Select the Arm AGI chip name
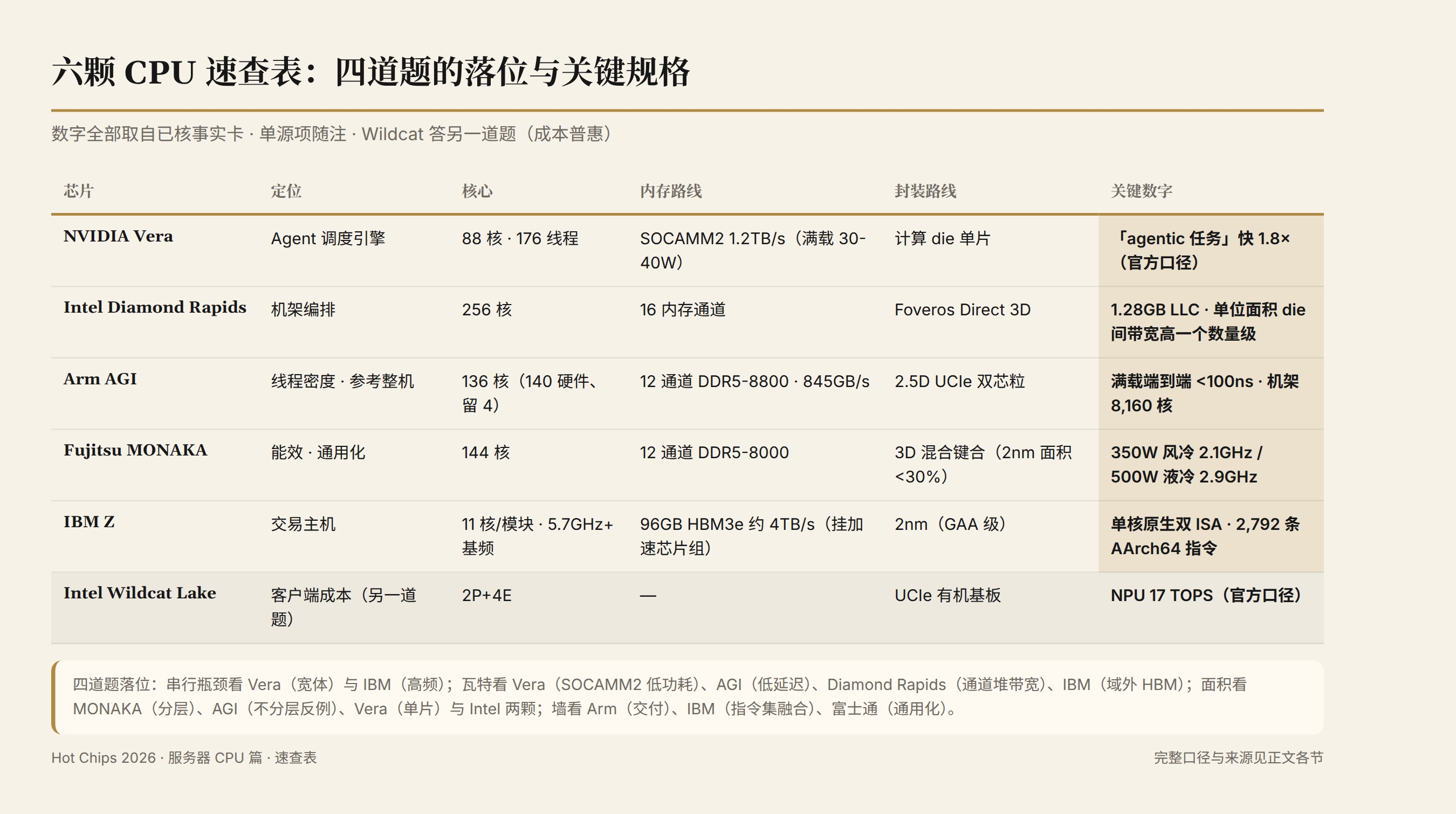 tap(100, 379)
